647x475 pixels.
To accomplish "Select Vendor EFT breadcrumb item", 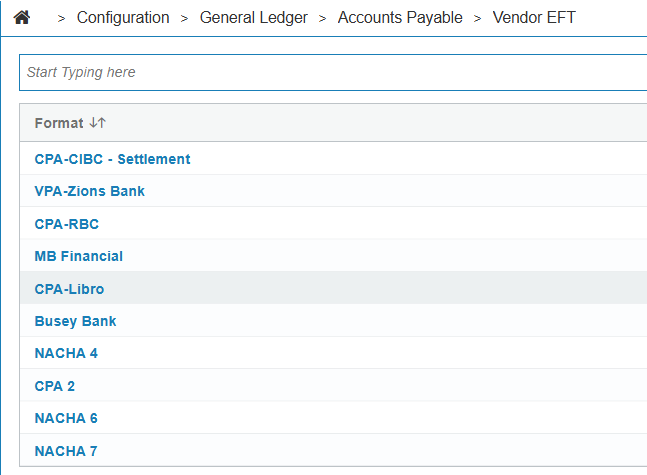I will tap(534, 17).
